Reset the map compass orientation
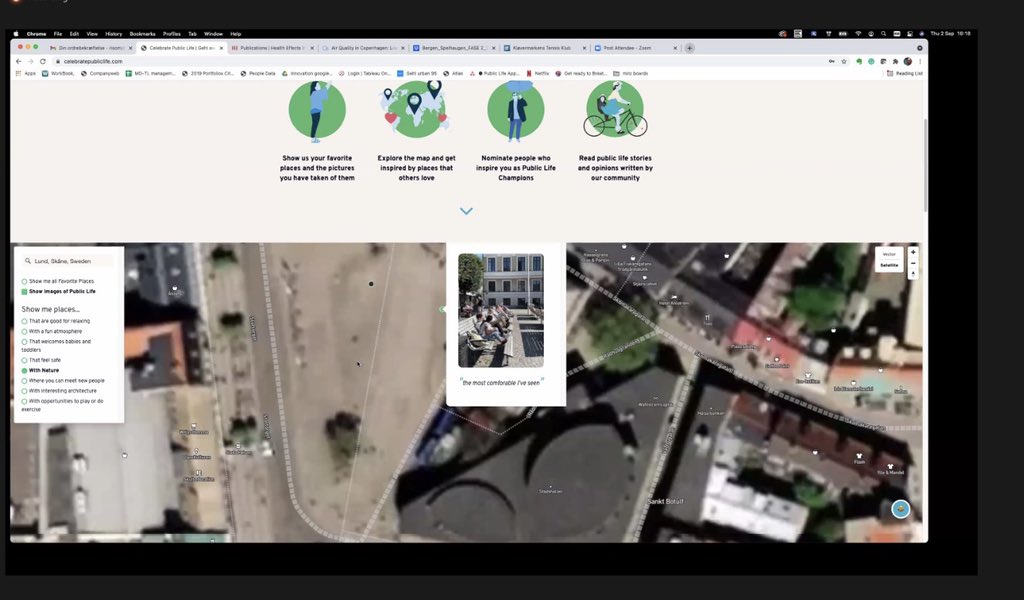 click(913, 274)
